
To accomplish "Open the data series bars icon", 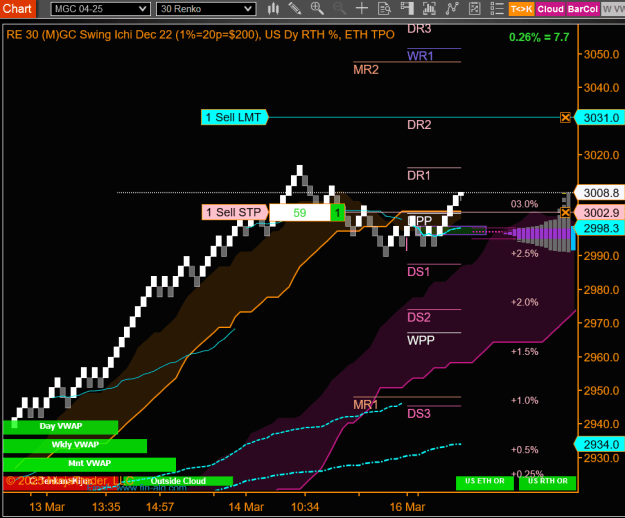I will tap(429, 9).
